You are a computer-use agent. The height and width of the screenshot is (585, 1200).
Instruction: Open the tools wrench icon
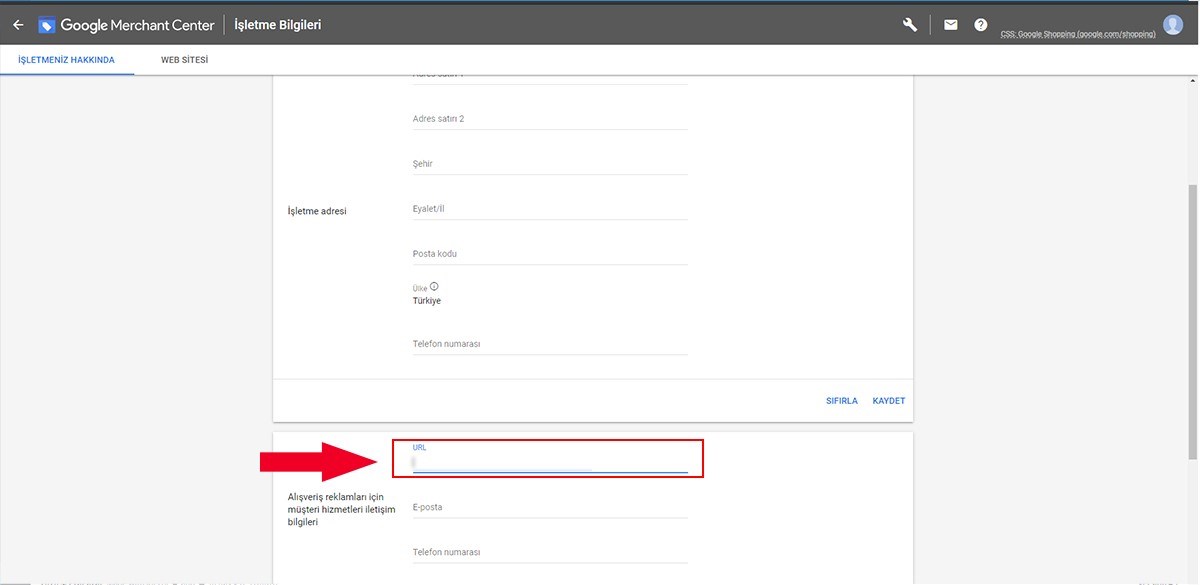[x=910, y=25]
